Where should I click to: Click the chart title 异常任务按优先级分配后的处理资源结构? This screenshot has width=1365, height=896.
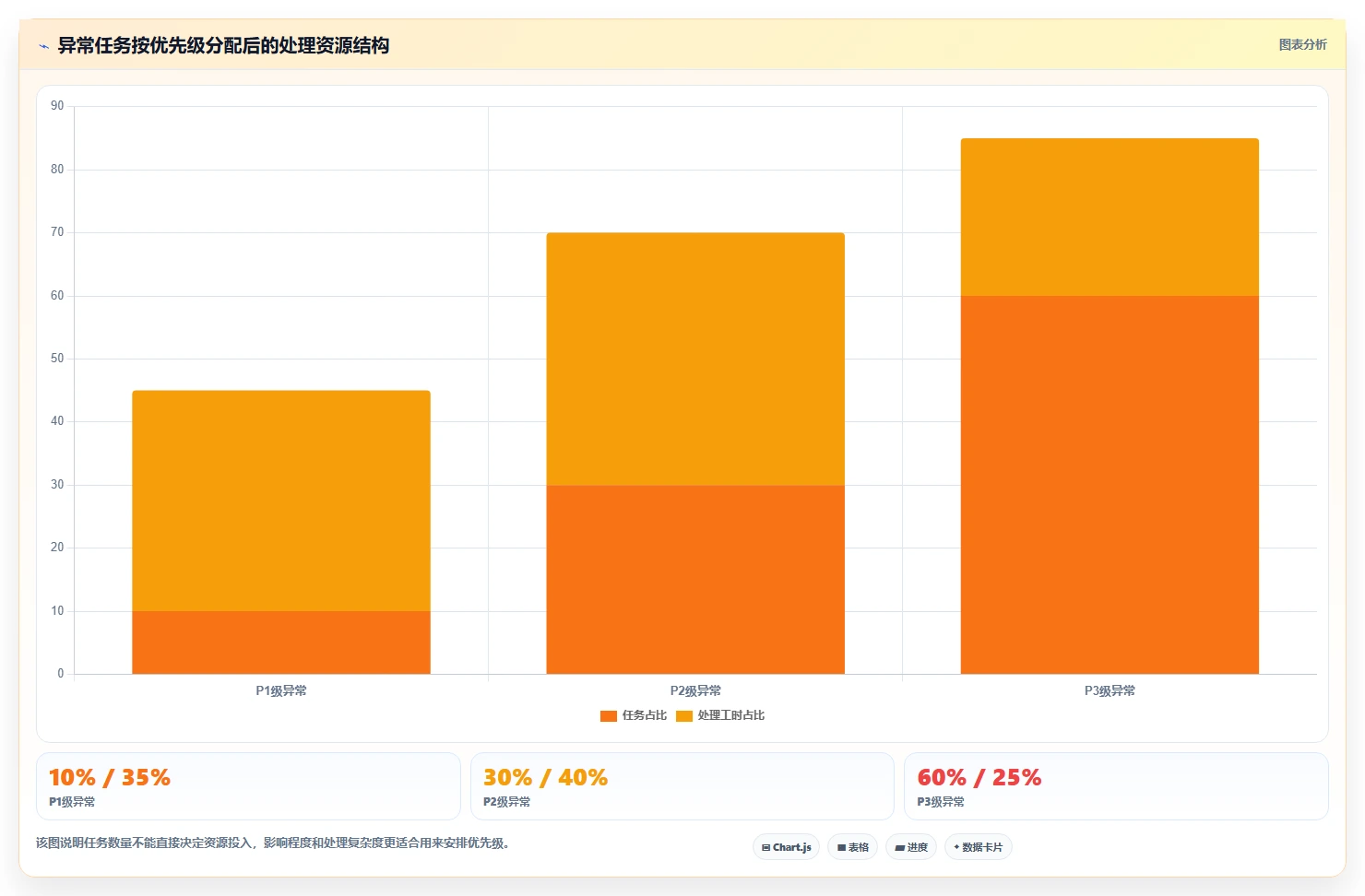(x=223, y=45)
